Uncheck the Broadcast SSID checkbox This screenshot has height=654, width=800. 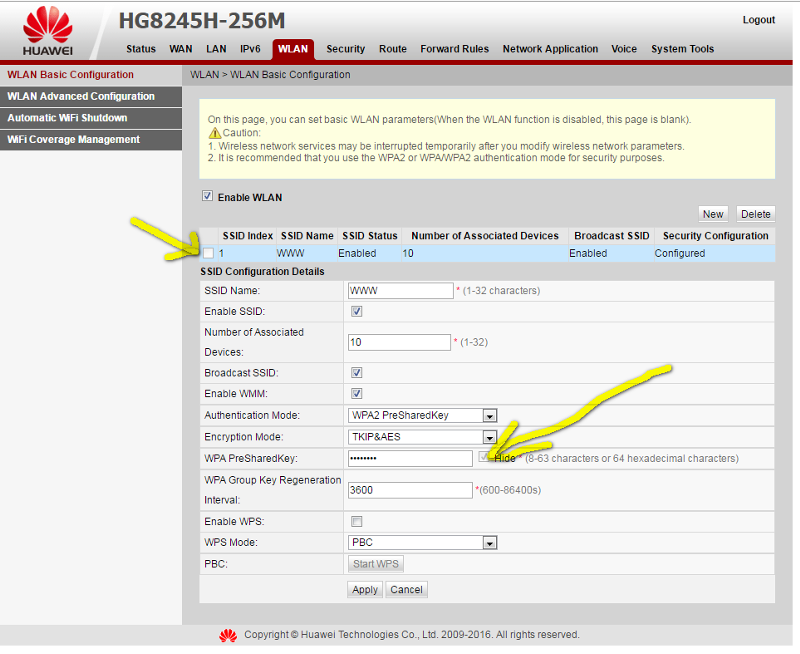(x=357, y=373)
